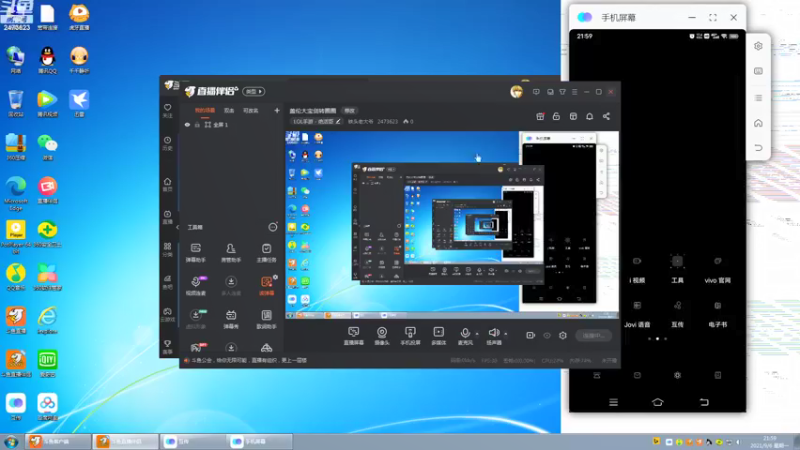Open the 歌词助手 tool
The image size is (800, 450).
pyautogui.click(x=266, y=319)
